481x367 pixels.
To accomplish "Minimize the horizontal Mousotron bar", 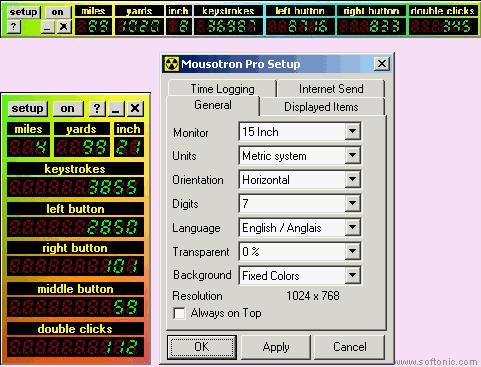I will pyautogui.click(x=47, y=26).
